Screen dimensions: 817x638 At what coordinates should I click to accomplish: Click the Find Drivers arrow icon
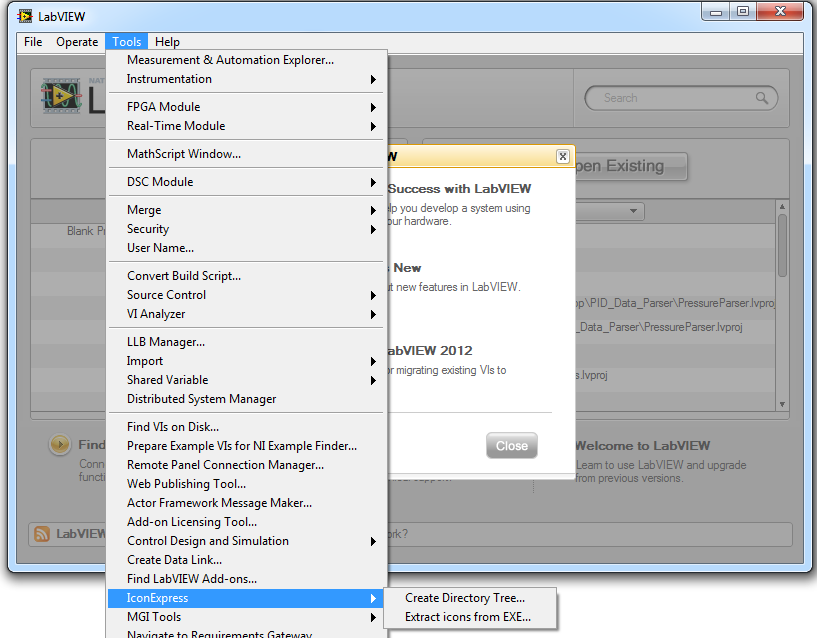60,445
